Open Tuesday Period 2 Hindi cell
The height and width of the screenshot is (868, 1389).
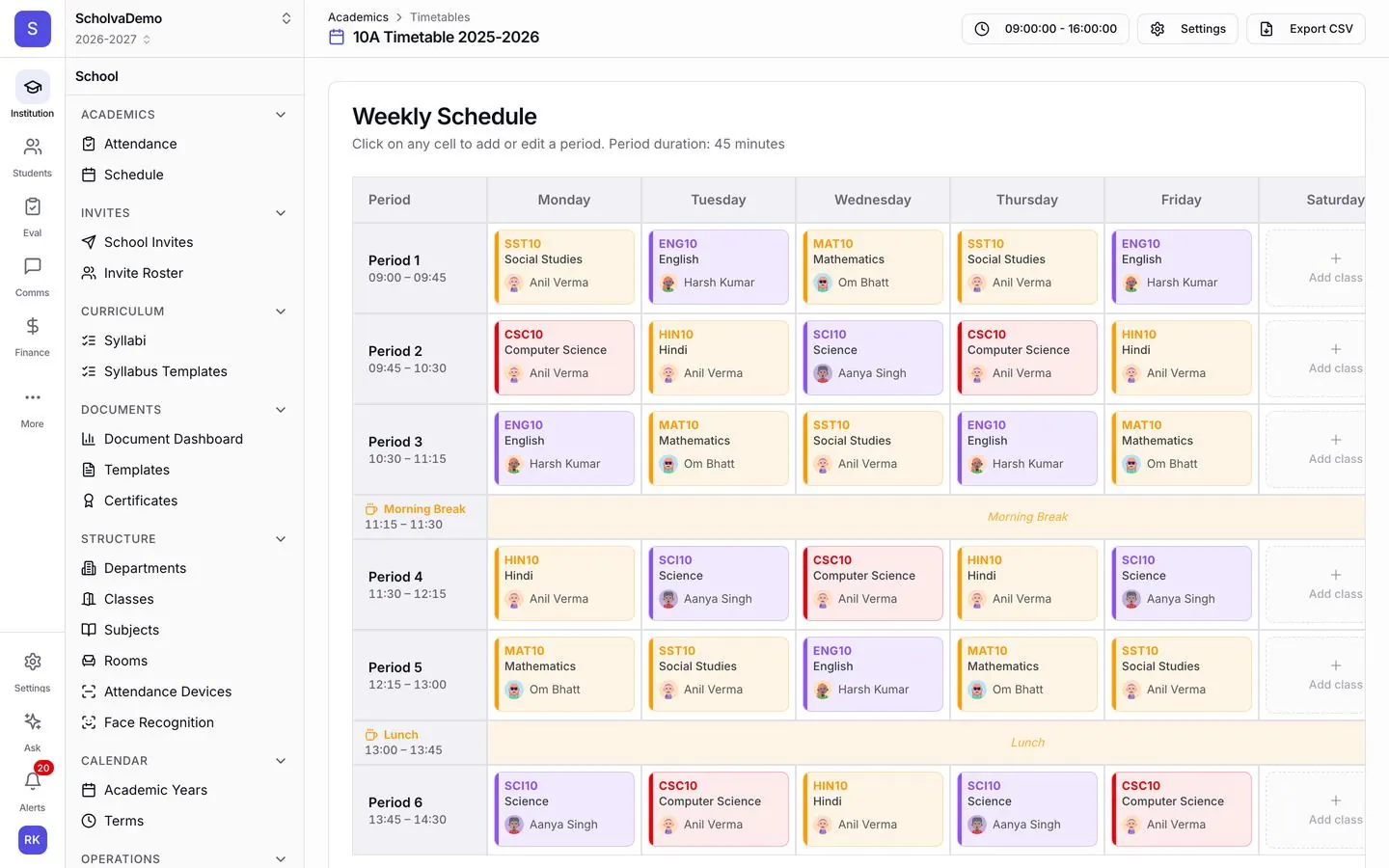pos(719,358)
